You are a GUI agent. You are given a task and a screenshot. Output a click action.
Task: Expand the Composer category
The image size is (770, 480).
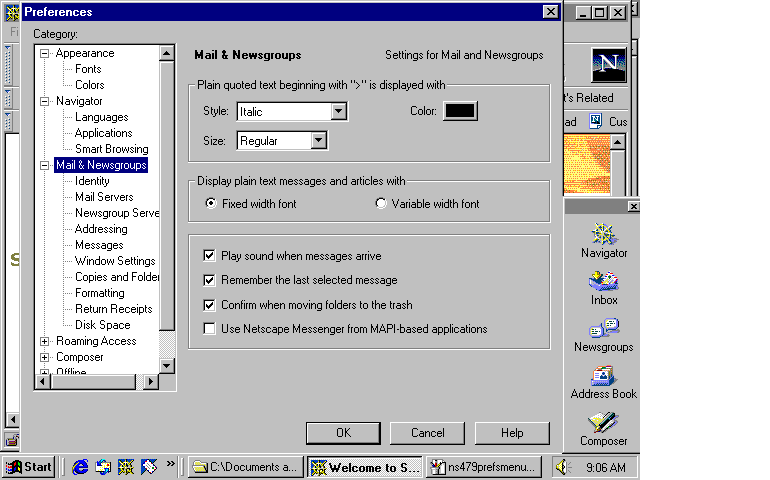[x=44, y=357]
